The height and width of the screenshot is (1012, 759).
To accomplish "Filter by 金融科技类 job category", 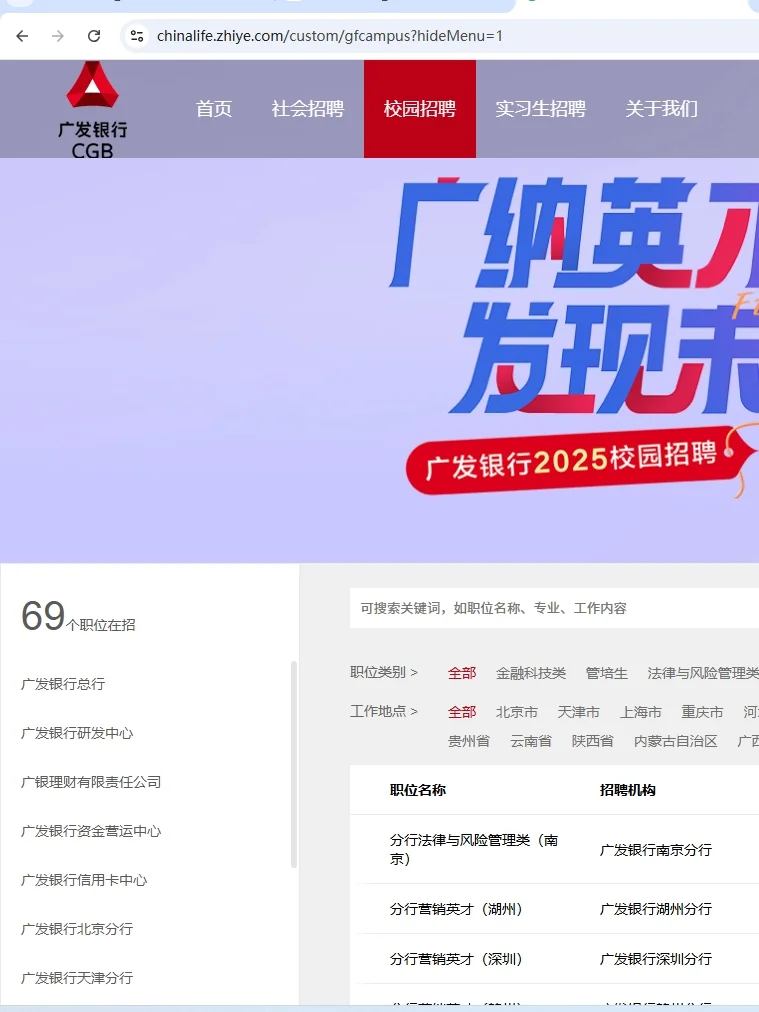I will pos(531,673).
